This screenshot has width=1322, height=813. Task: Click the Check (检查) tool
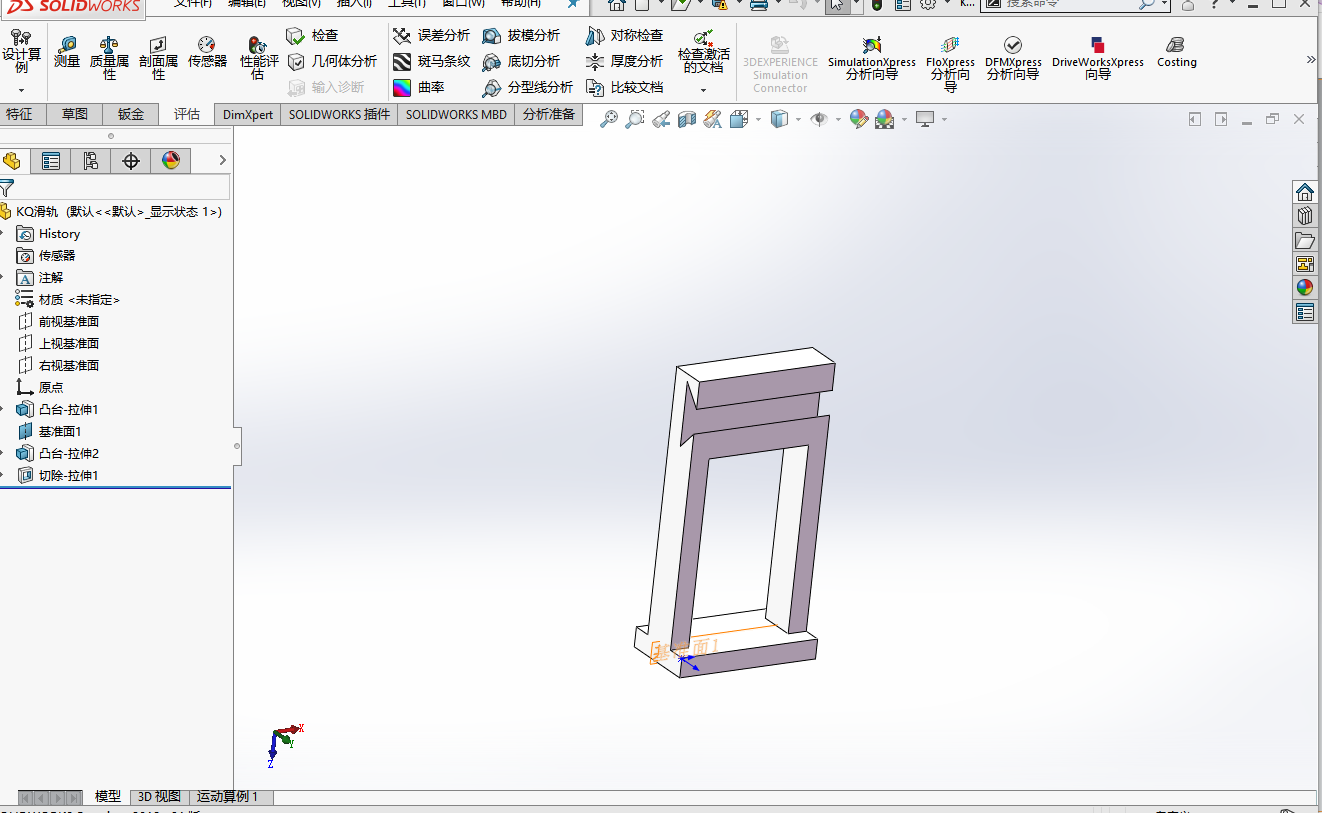coord(312,36)
